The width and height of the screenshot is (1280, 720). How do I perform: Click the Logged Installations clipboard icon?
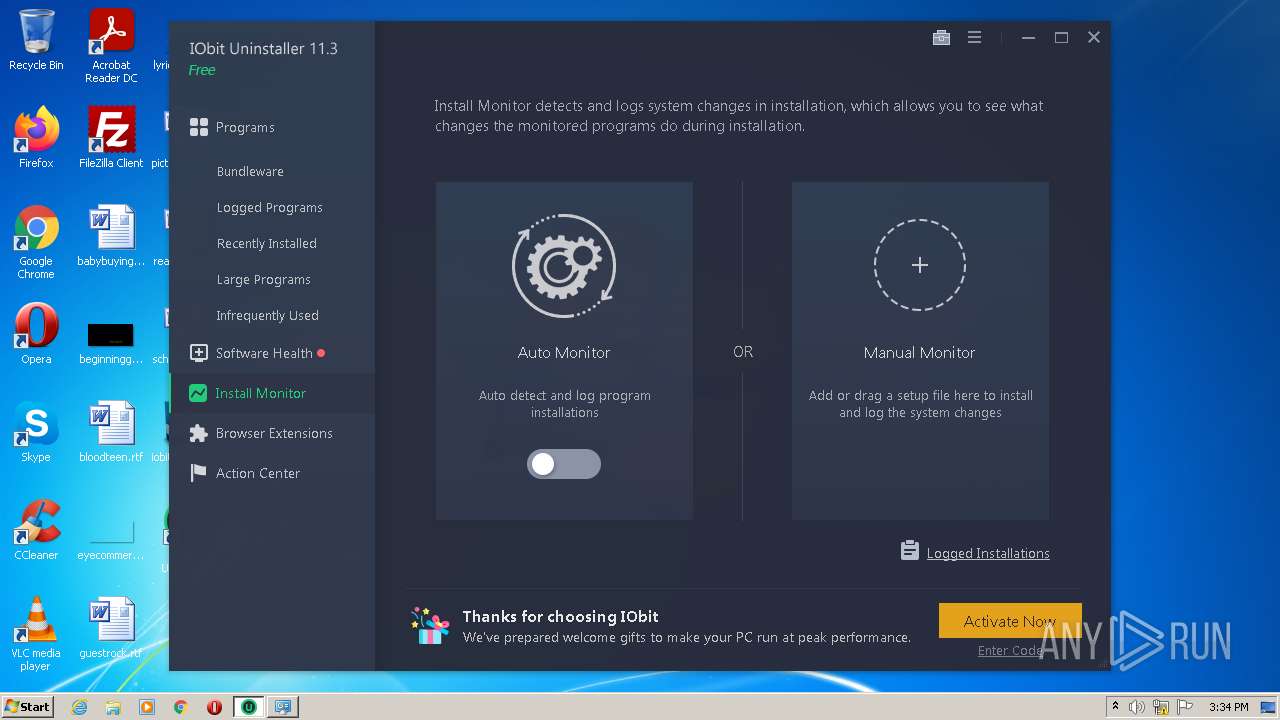[910, 551]
